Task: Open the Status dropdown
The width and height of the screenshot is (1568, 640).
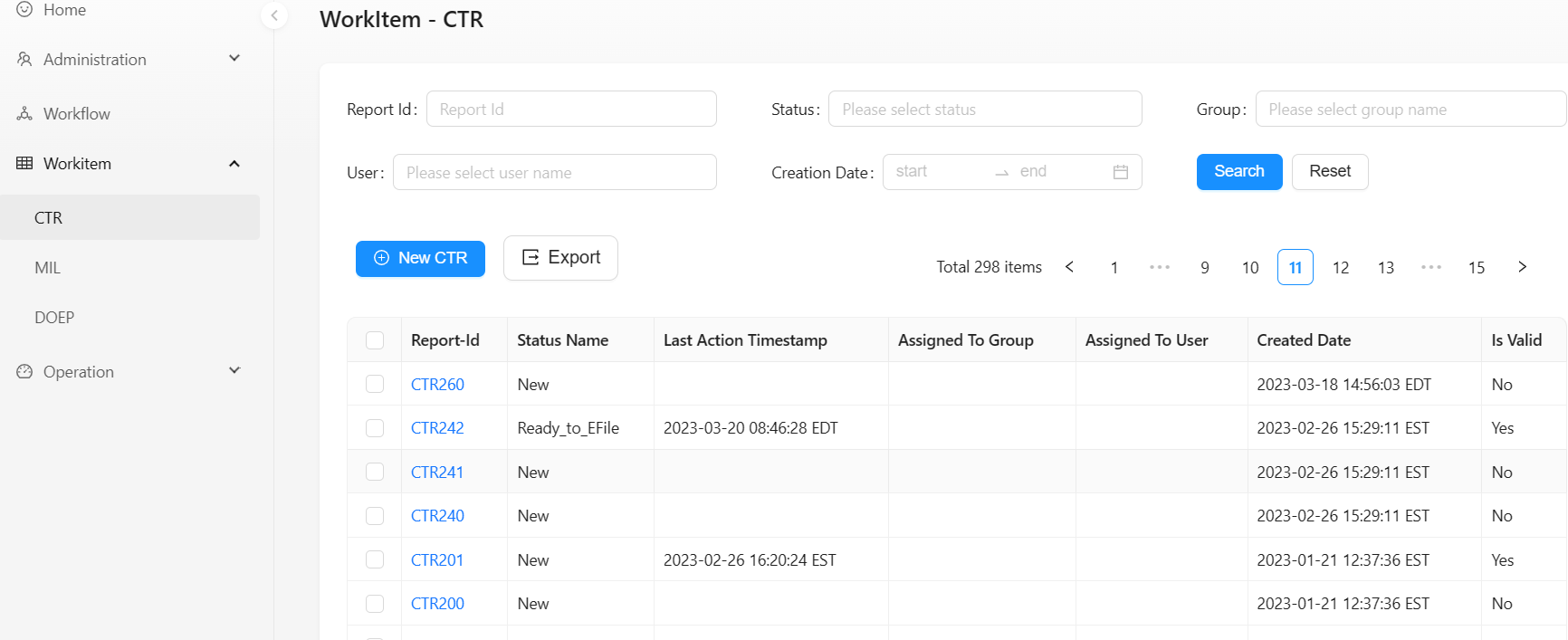Action: tap(985, 109)
